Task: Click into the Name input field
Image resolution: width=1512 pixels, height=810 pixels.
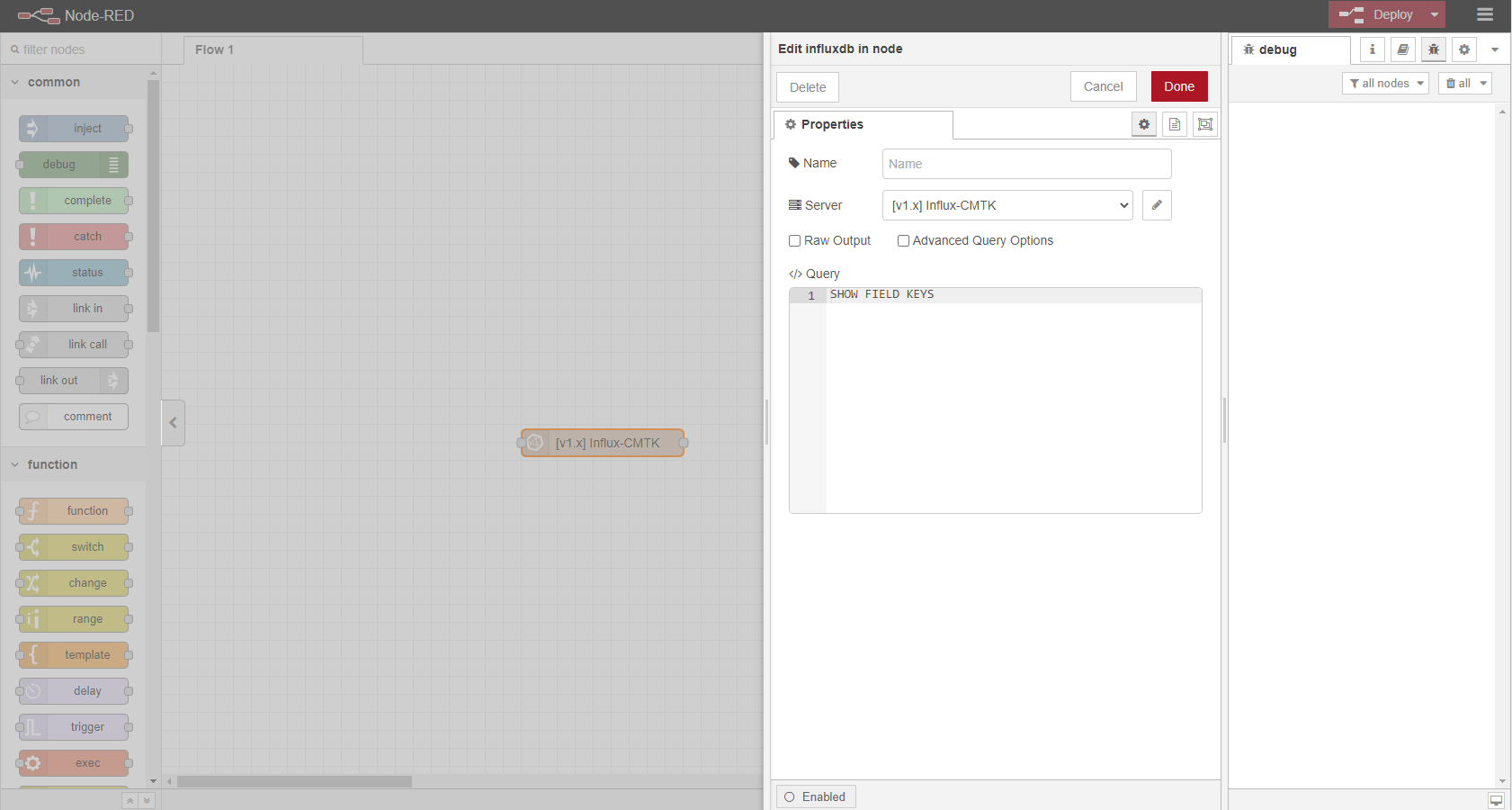Action: 1026,164
